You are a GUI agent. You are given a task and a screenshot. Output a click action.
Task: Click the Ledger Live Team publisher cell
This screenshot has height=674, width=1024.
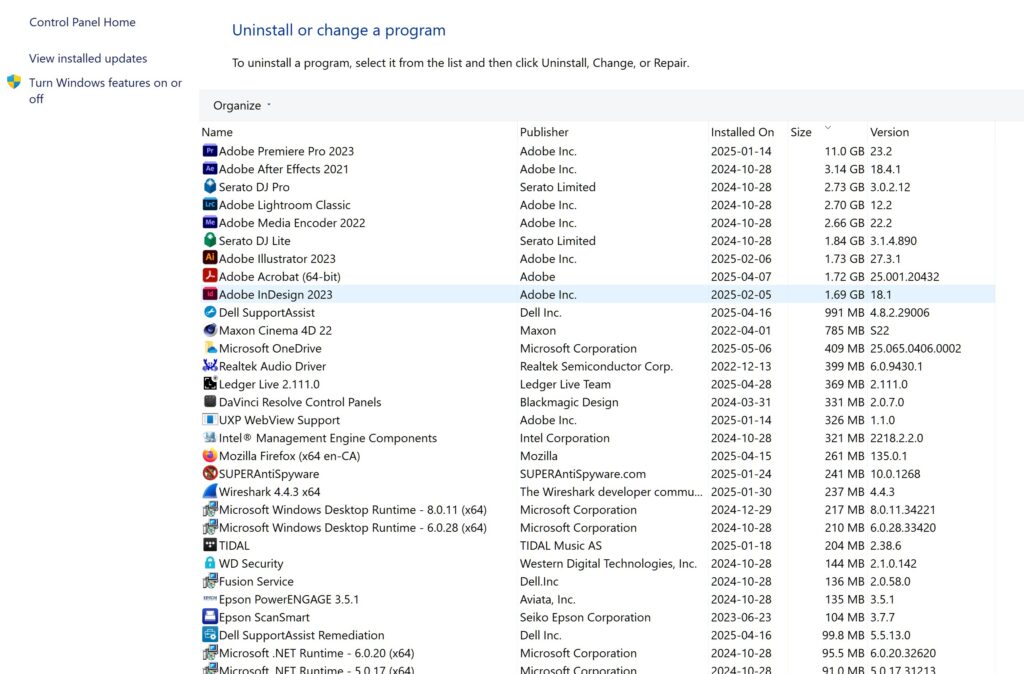565,383
